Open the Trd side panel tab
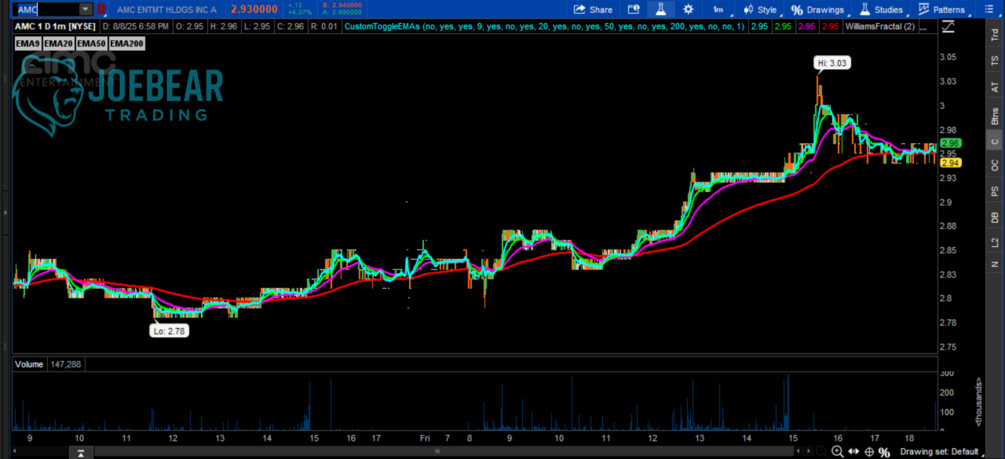1005x459 pixels. 995,37
